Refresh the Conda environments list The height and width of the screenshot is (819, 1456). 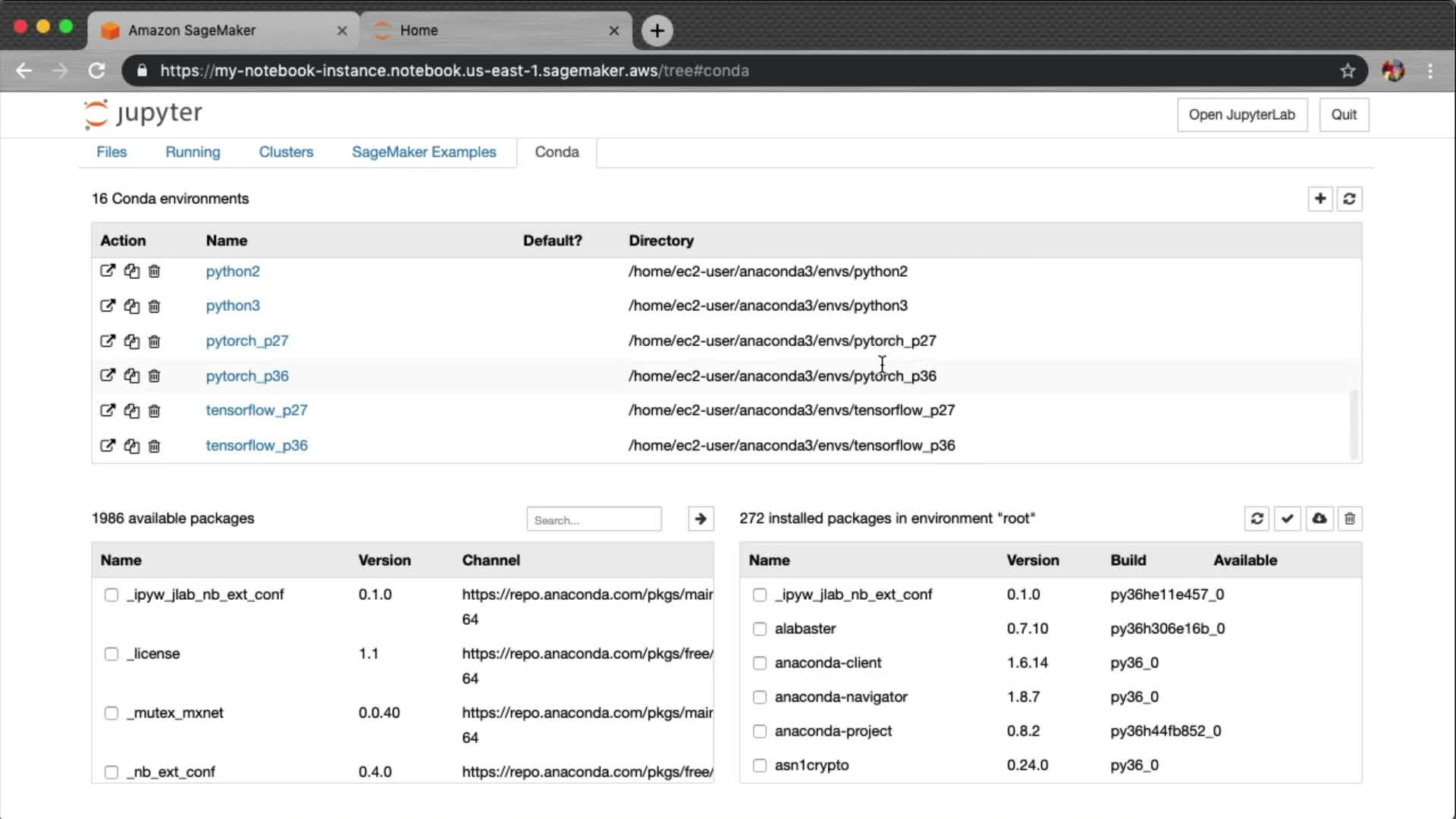coord(1349,199)
